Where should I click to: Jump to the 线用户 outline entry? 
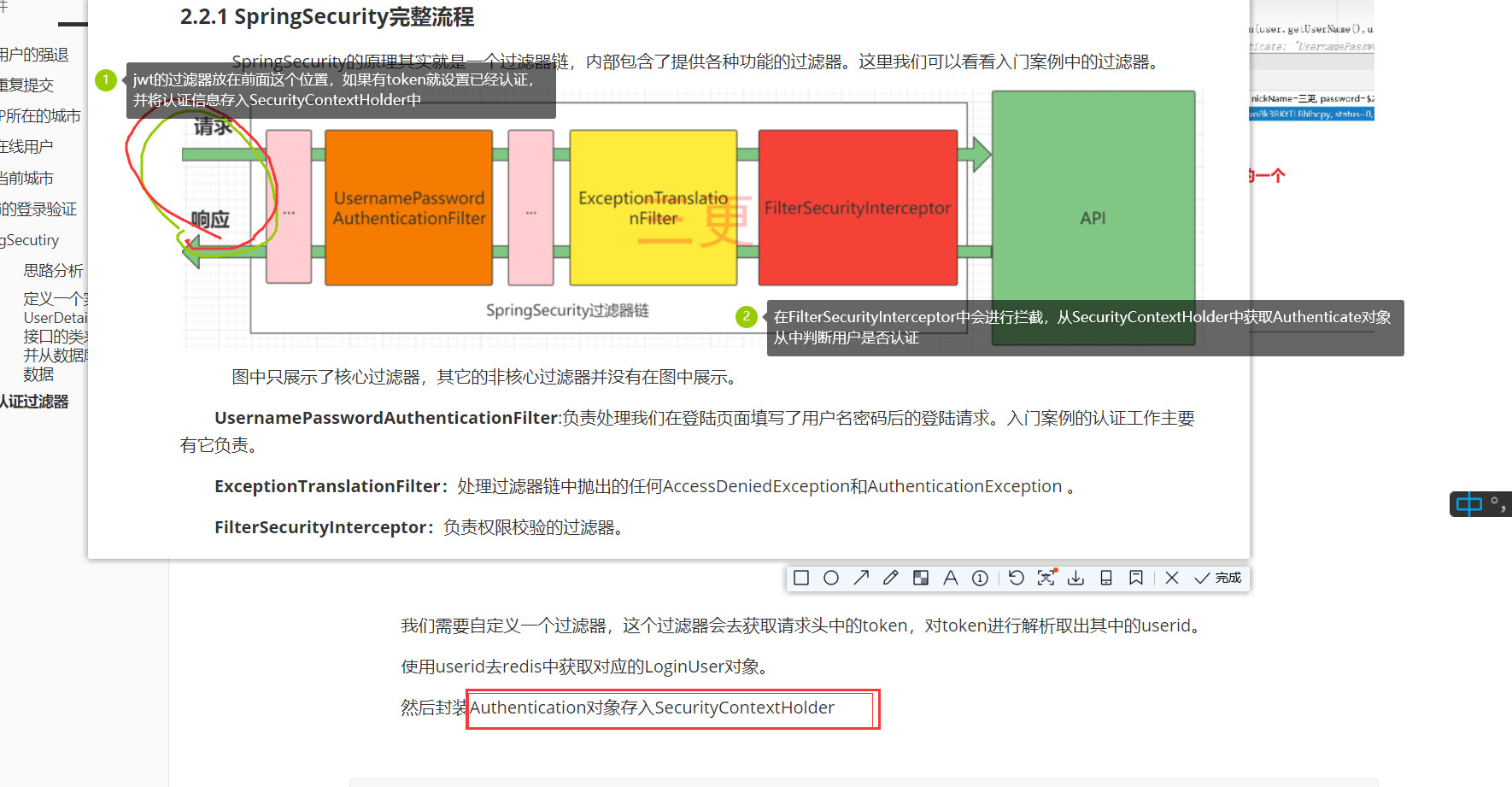[x=26, y=147]
